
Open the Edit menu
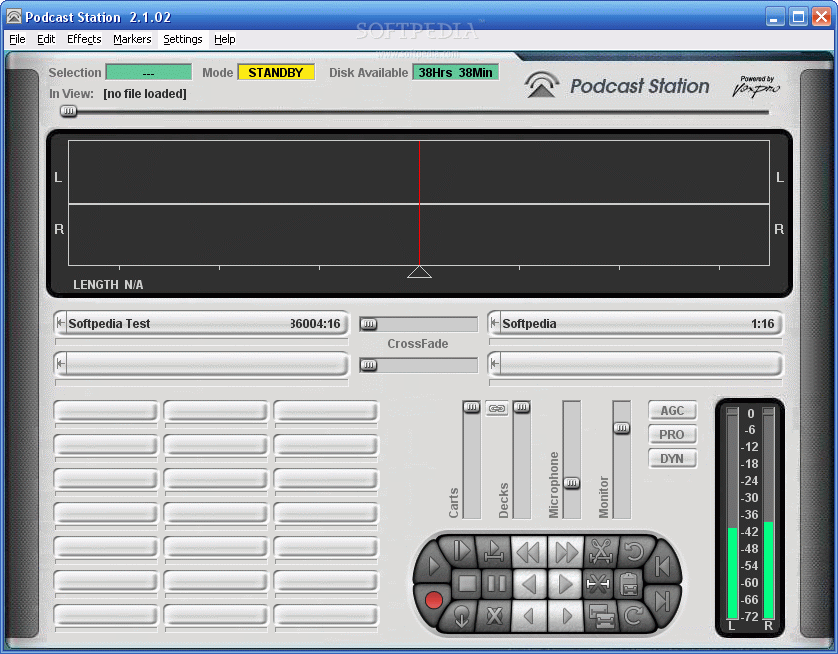click(x=46, y=39)
